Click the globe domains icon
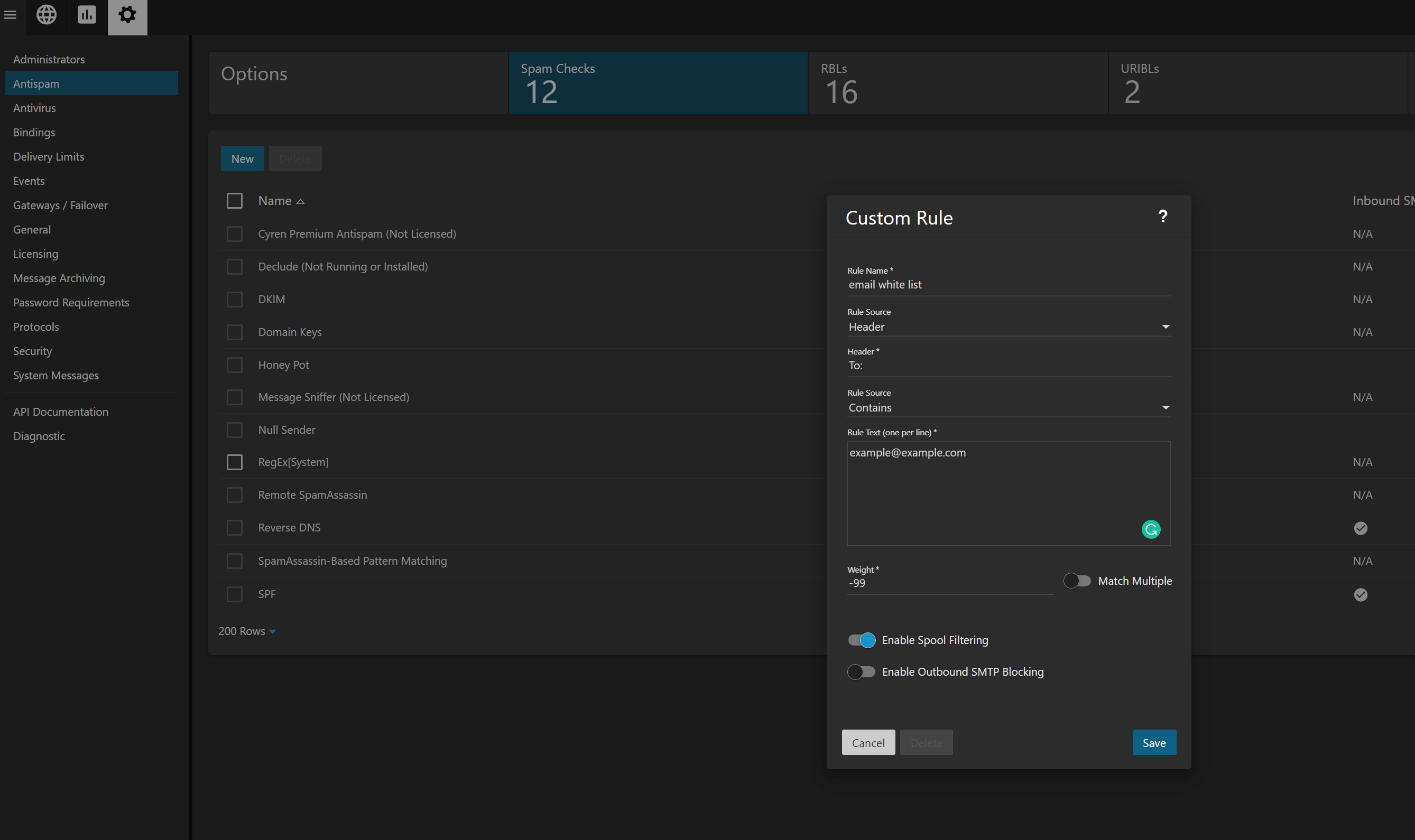The height and width of the screenshot is (840, 1415). [47, 15]
